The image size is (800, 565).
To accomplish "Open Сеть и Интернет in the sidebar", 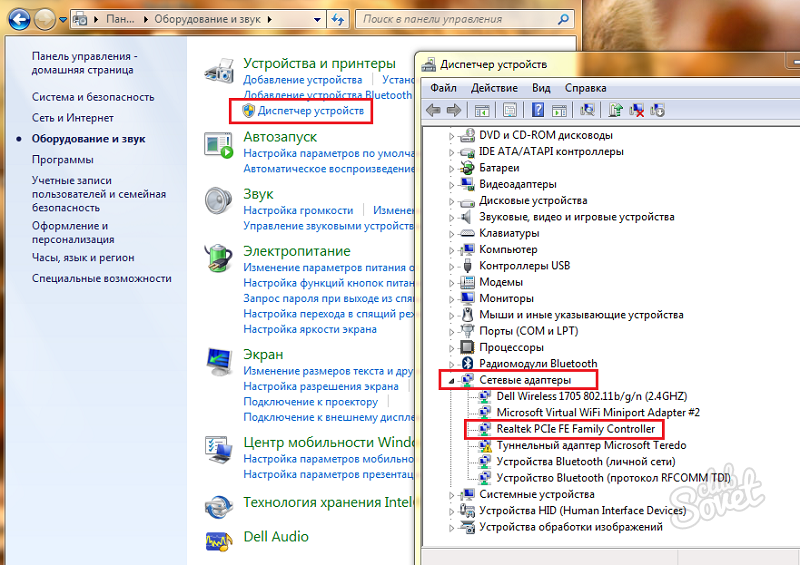I will tap(72, 118).
